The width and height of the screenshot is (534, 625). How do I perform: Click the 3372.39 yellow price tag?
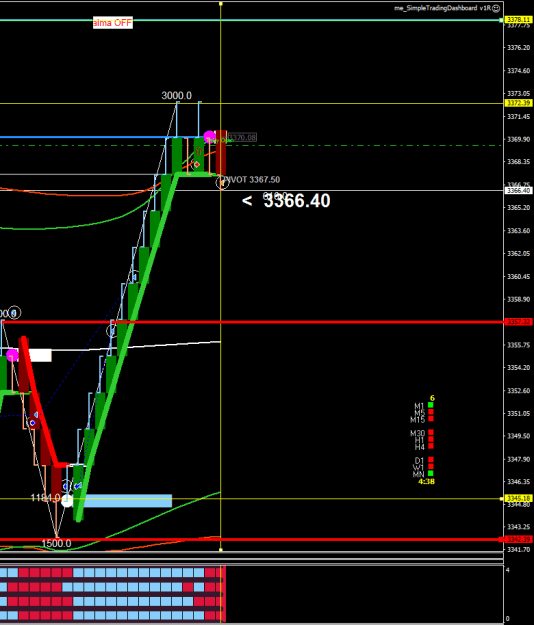518,103
